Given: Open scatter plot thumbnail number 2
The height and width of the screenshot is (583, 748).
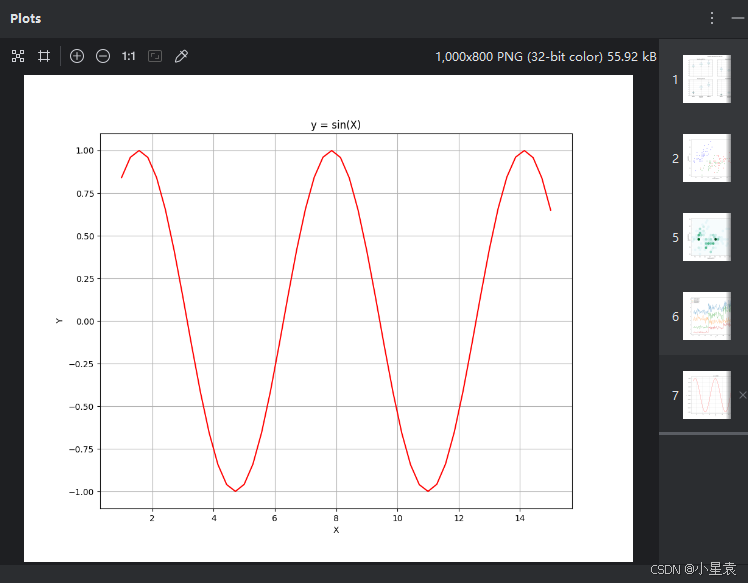Looking at the screenshot, I should tap(706, 158).
